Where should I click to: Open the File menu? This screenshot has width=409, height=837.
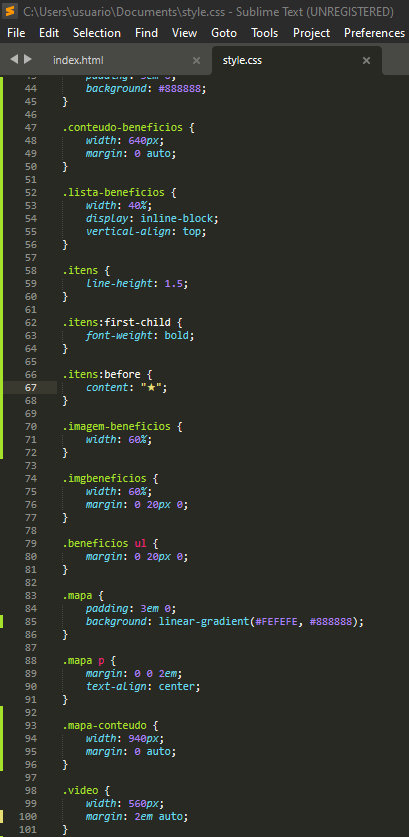pos(16,33)
